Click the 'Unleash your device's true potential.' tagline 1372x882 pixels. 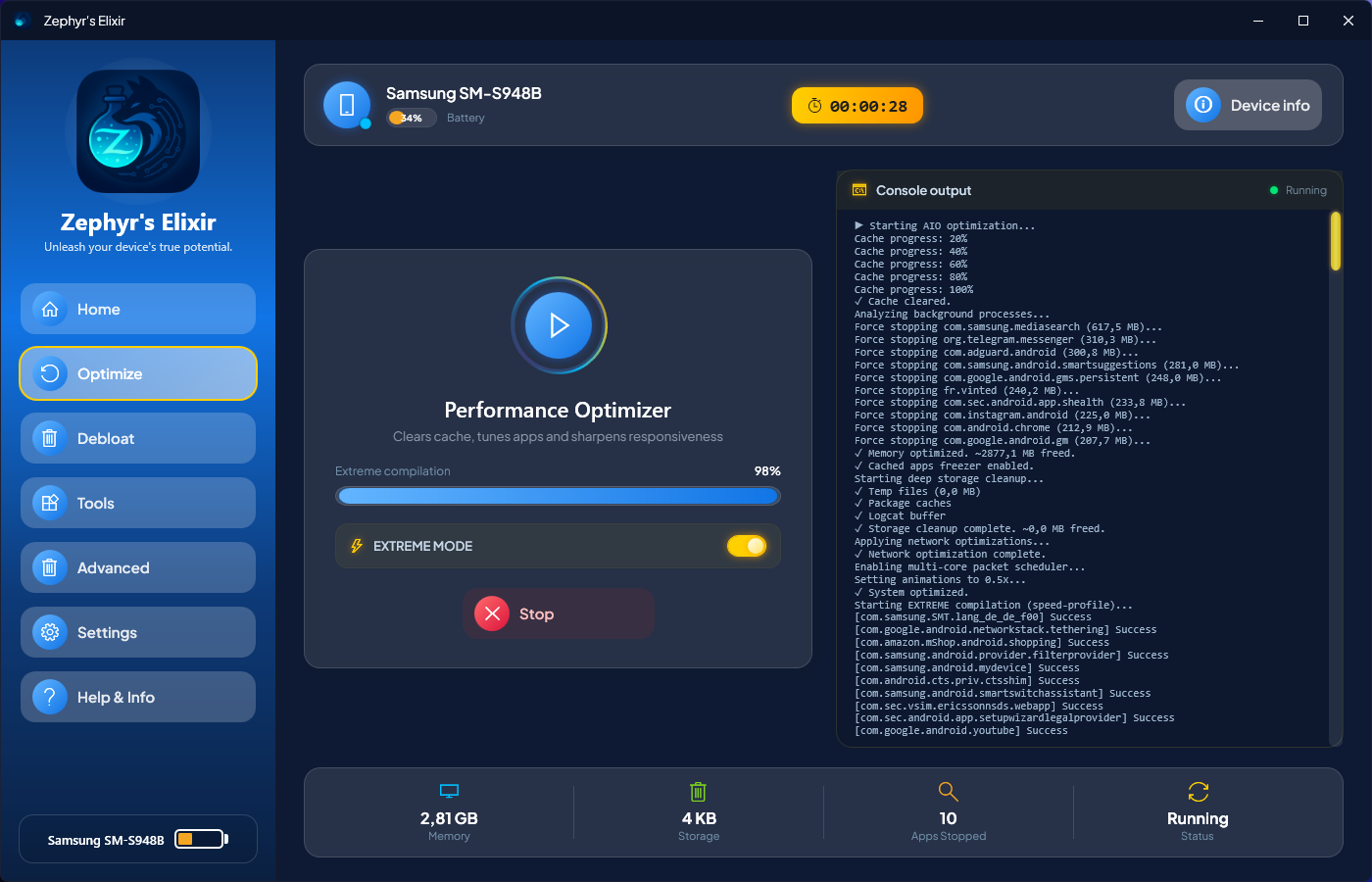[x=138, y=247]
